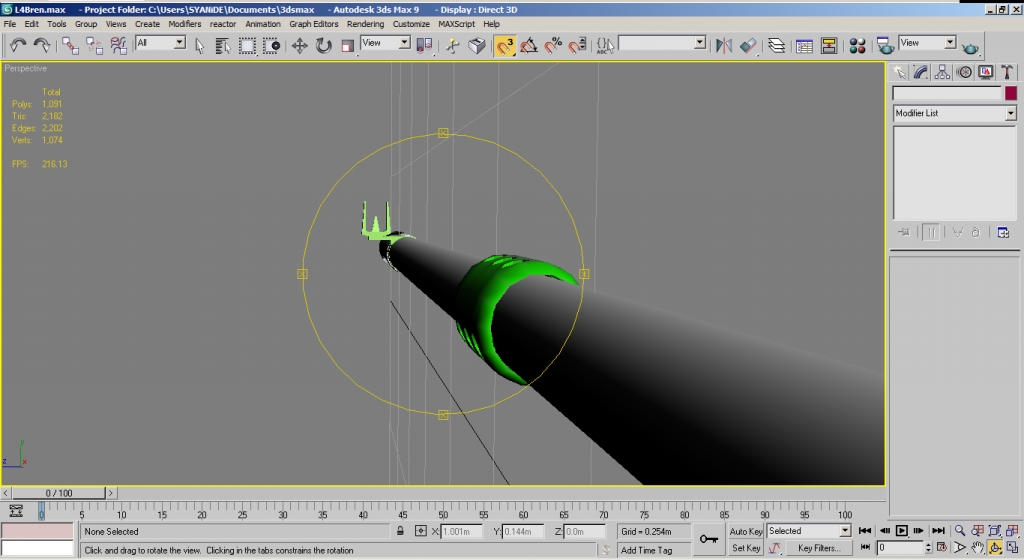Open the Hierarchy panel tab

(943, 72)
